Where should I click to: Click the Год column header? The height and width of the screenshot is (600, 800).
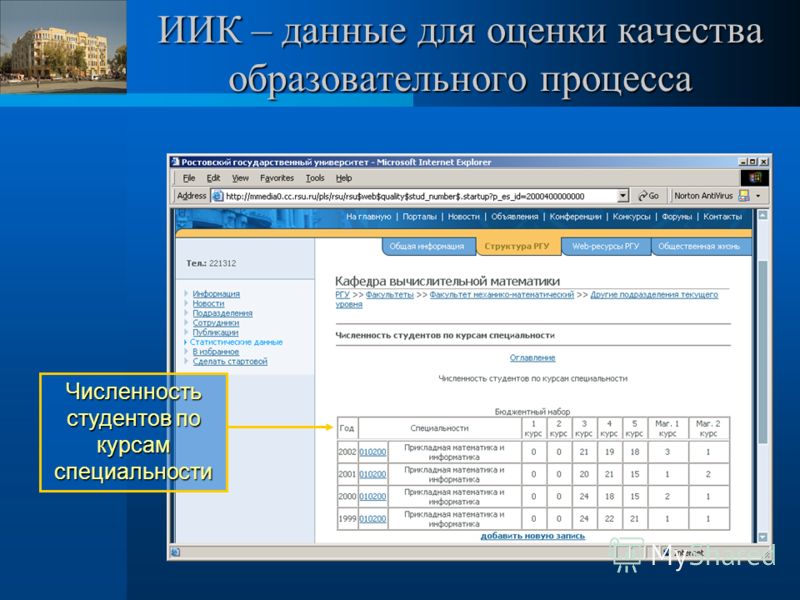click(x=347, y=429)
